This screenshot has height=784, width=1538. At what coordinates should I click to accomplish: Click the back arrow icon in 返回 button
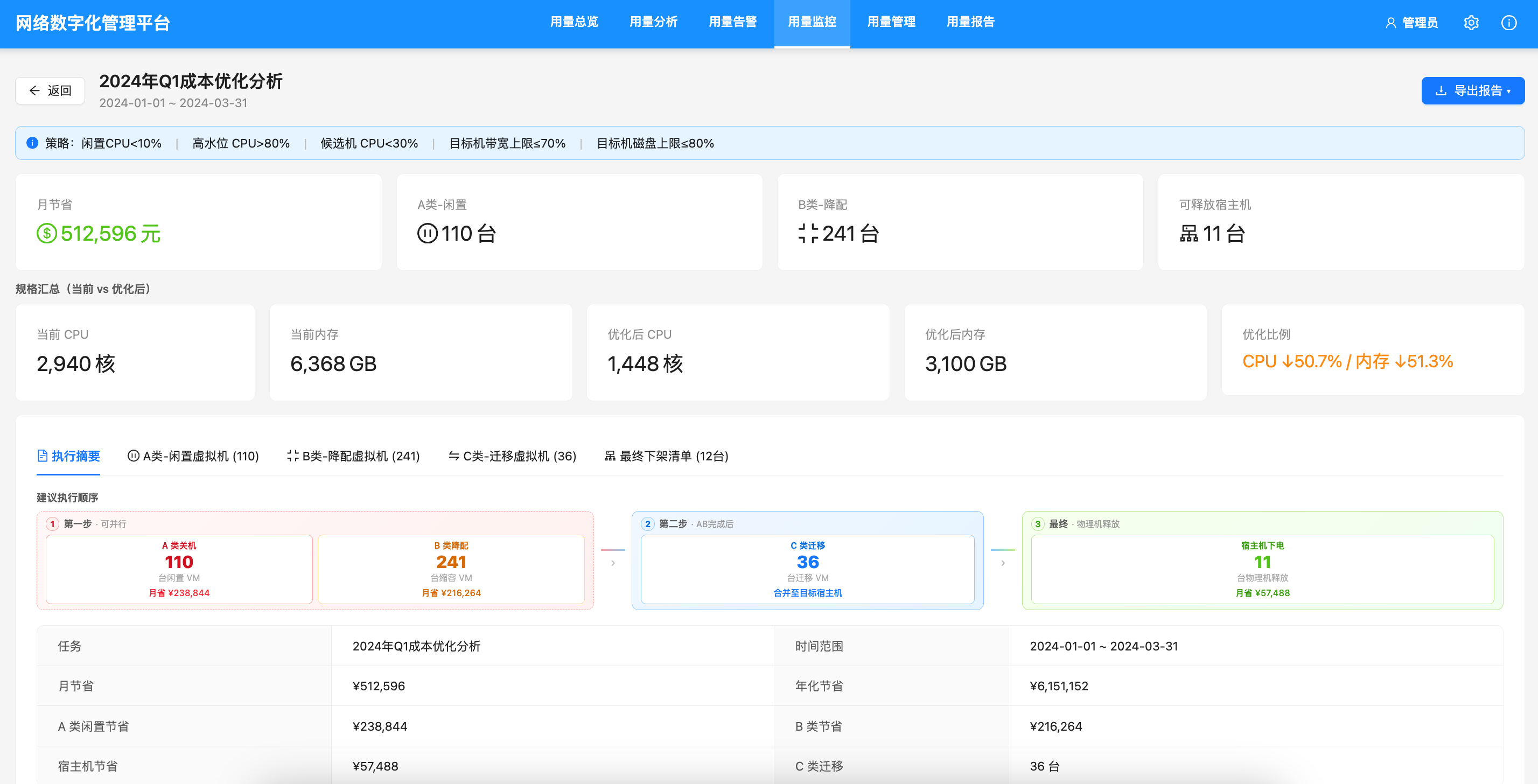coord(34,91)
